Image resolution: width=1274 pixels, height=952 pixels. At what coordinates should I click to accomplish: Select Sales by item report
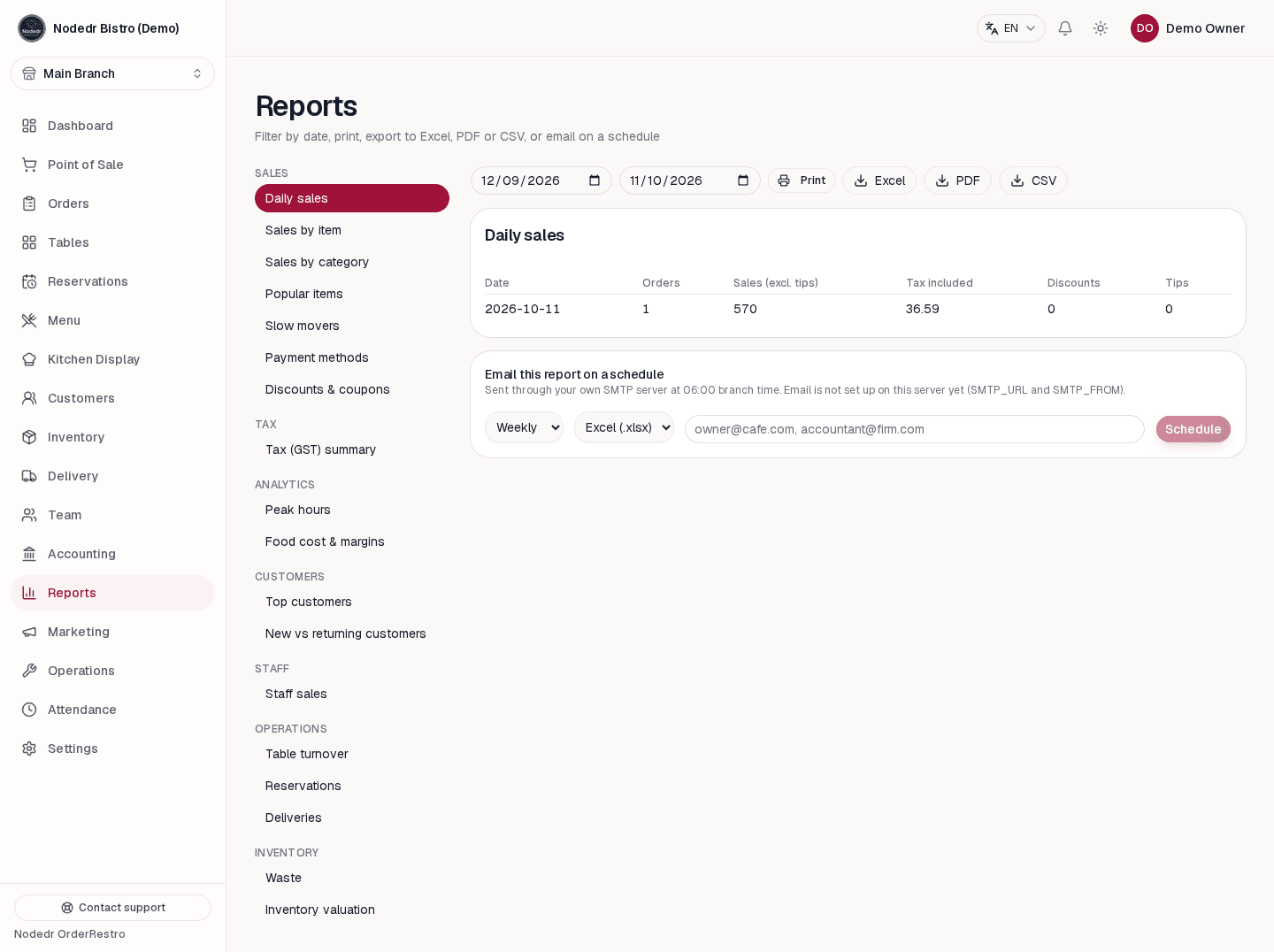[352, 230]
